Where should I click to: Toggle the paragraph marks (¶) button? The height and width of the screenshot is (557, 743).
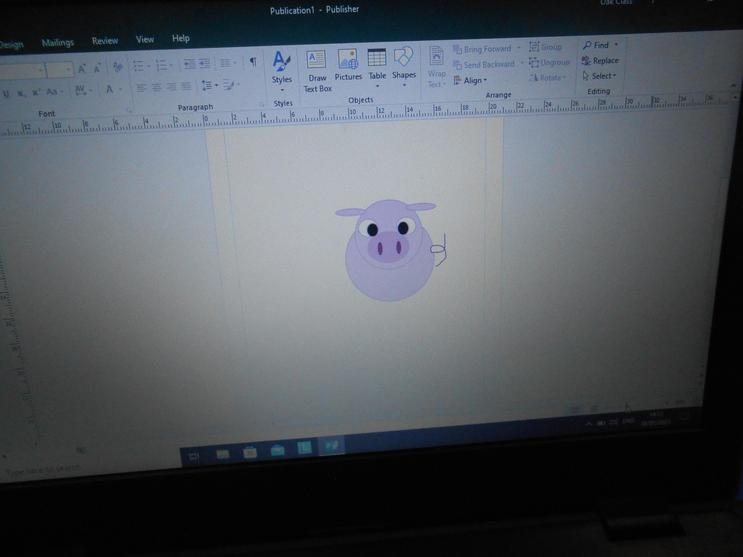[x=253, y=62]
